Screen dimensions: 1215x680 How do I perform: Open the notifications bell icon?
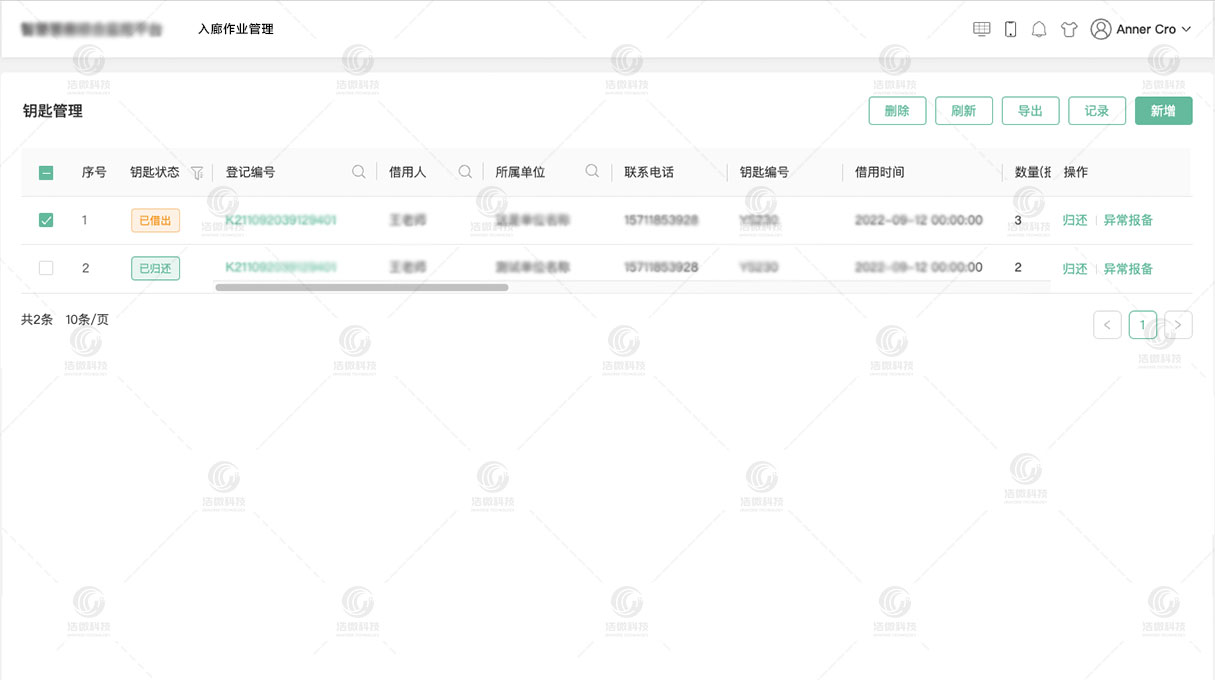click(1038, 29)
